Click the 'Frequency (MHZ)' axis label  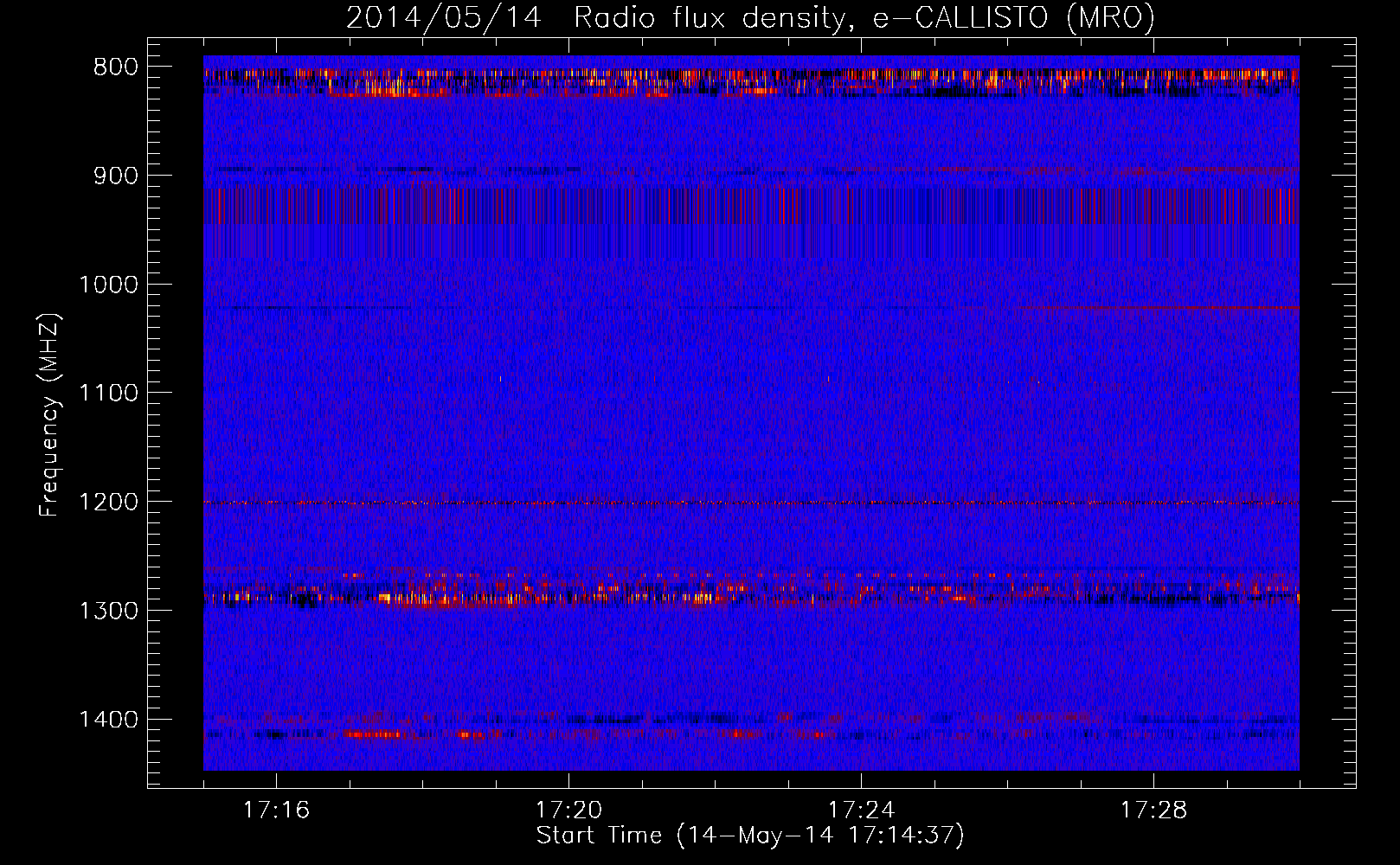[50, 415]
